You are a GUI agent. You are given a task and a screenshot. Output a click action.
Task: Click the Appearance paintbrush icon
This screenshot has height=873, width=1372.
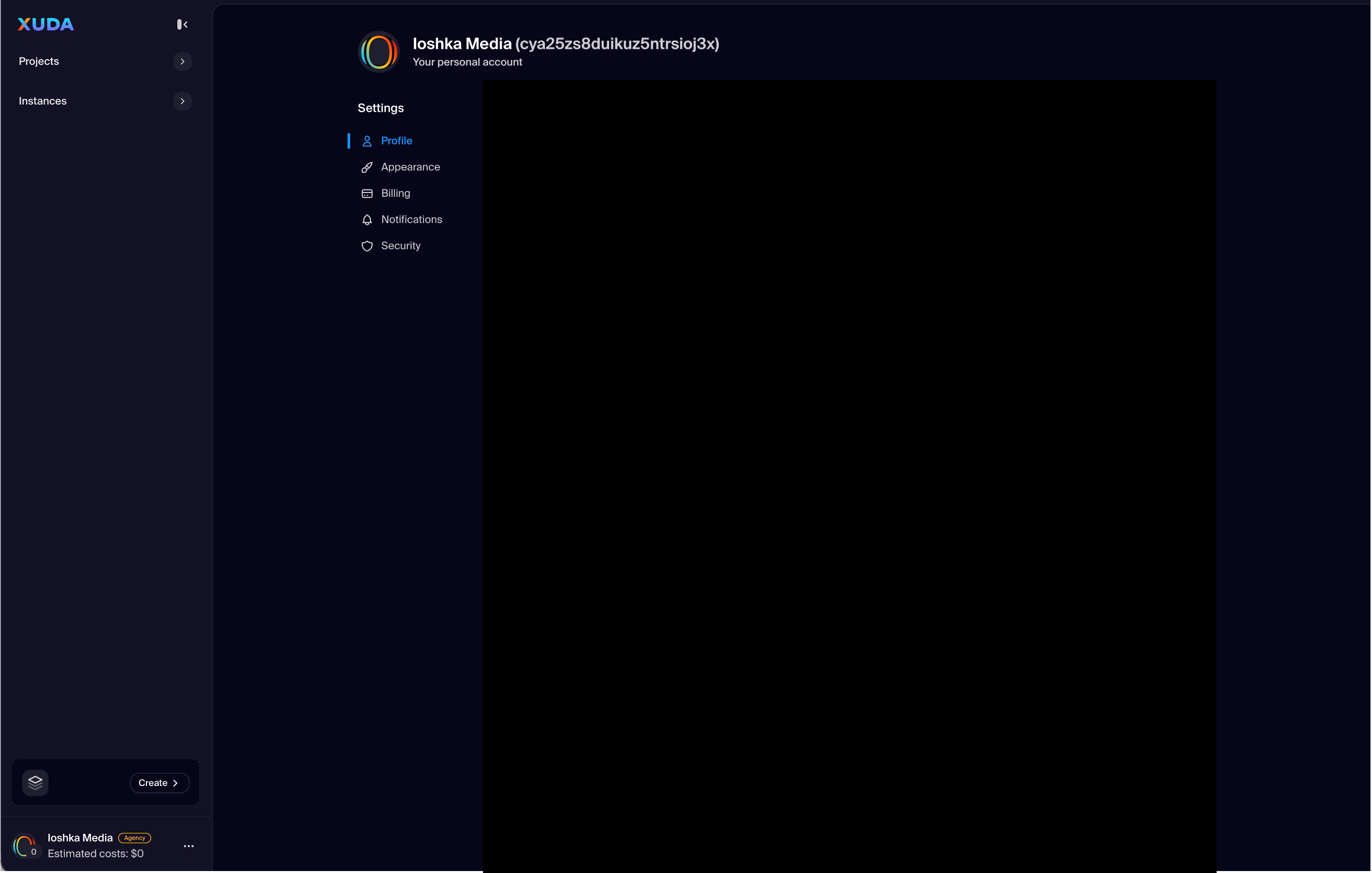(367, 167)
